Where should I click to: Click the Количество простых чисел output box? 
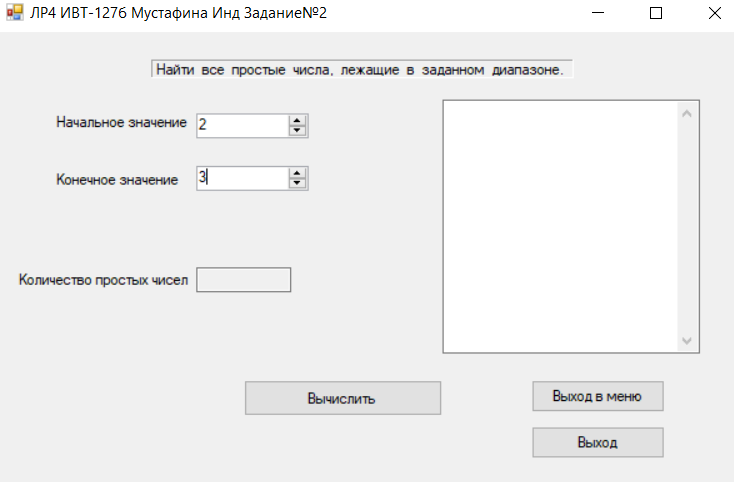(243, 280)
